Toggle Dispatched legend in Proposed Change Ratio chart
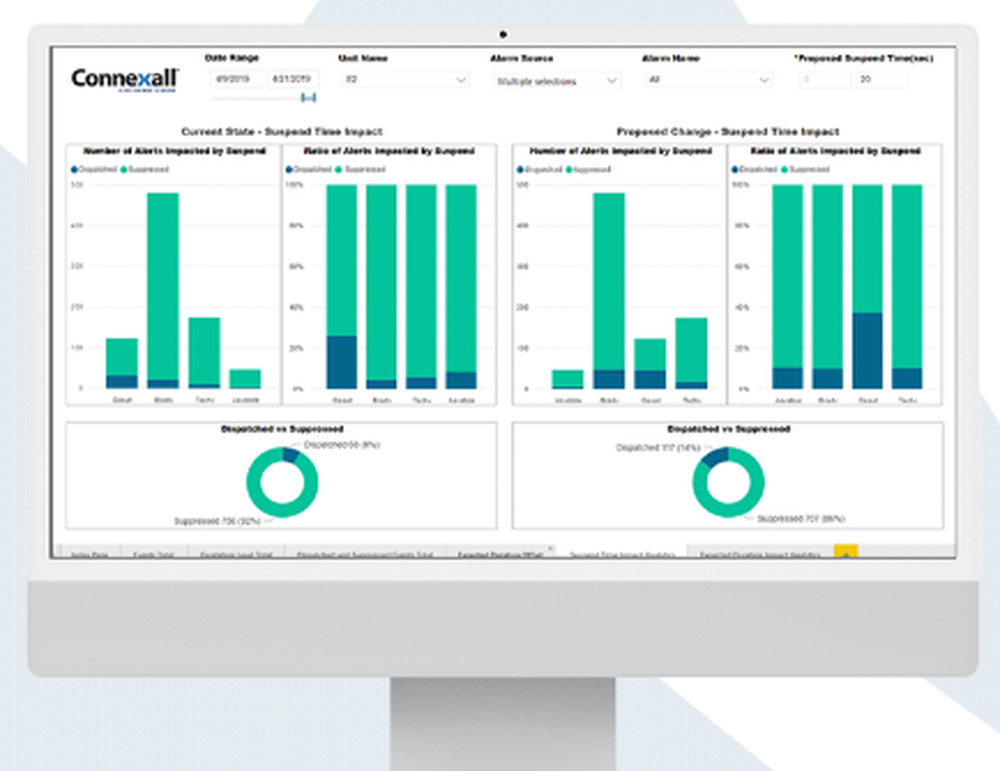This screenshot has width=1000, height=771. point(754,170)
